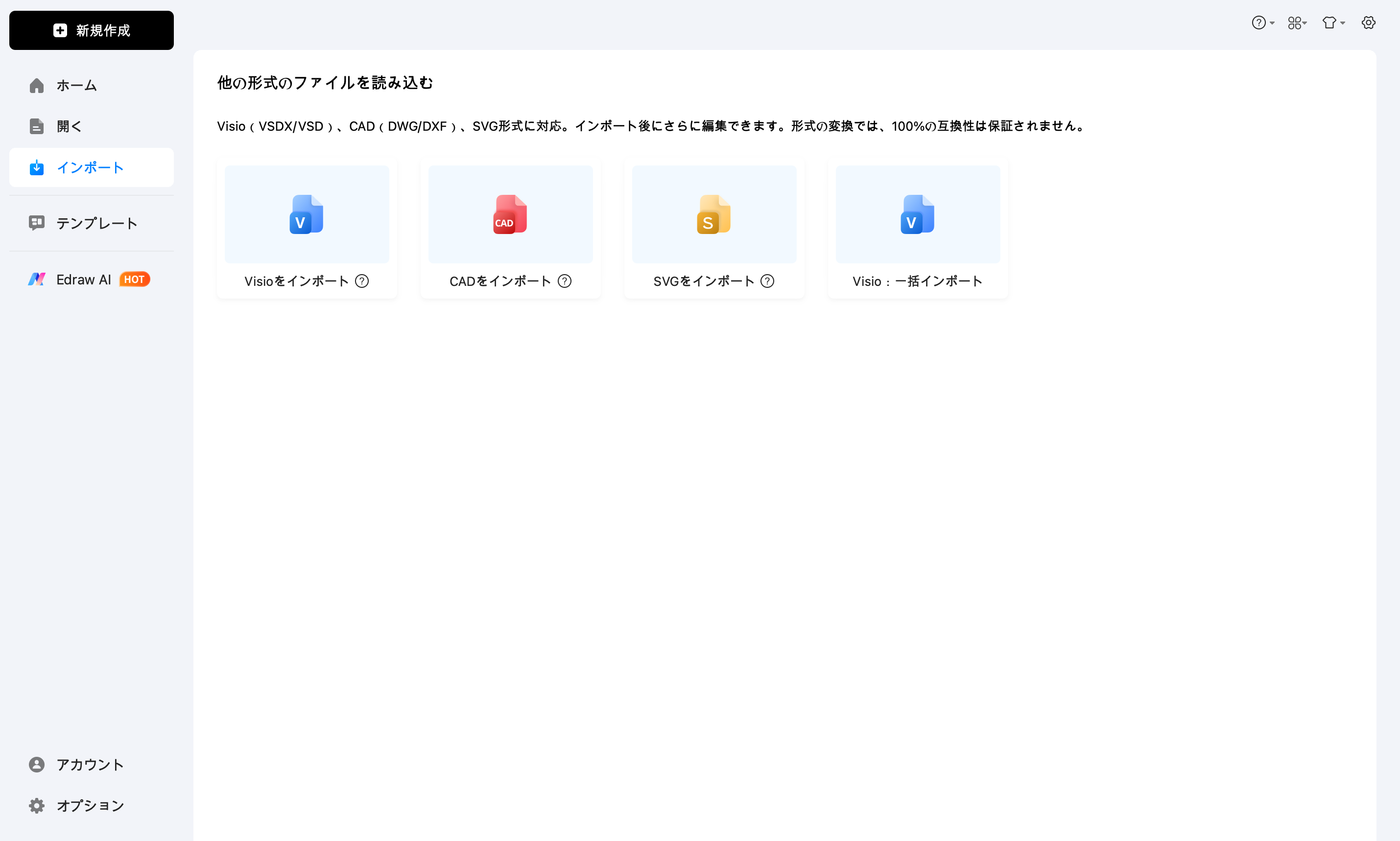Click the 新規作成 new document button

click(x=91, y=31)
